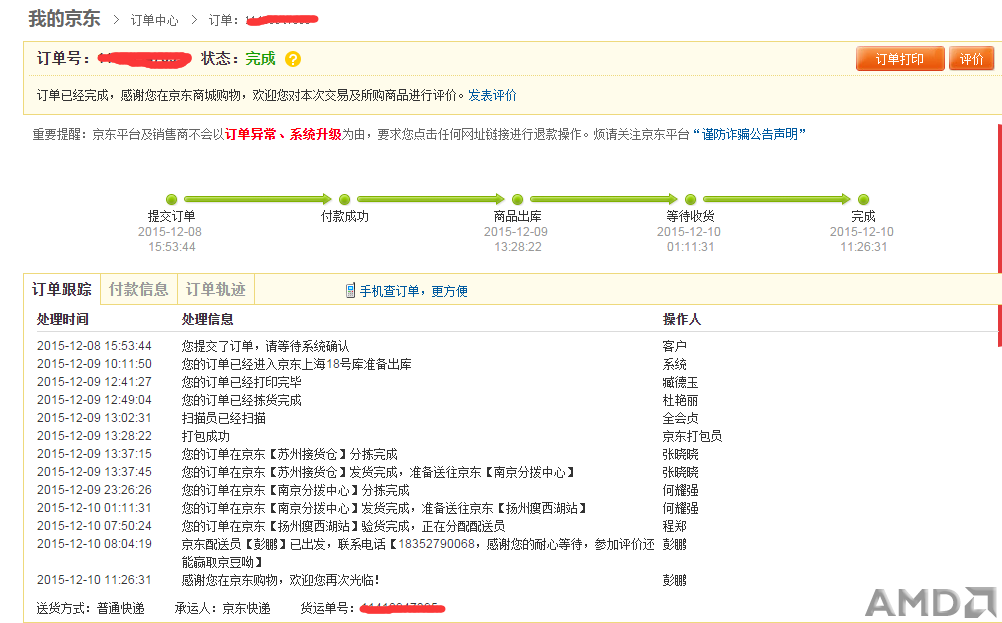Click the 您的订单已经打印完毕 entry
The width and height of the screenshot is (1002, 623).
[242, 382]
